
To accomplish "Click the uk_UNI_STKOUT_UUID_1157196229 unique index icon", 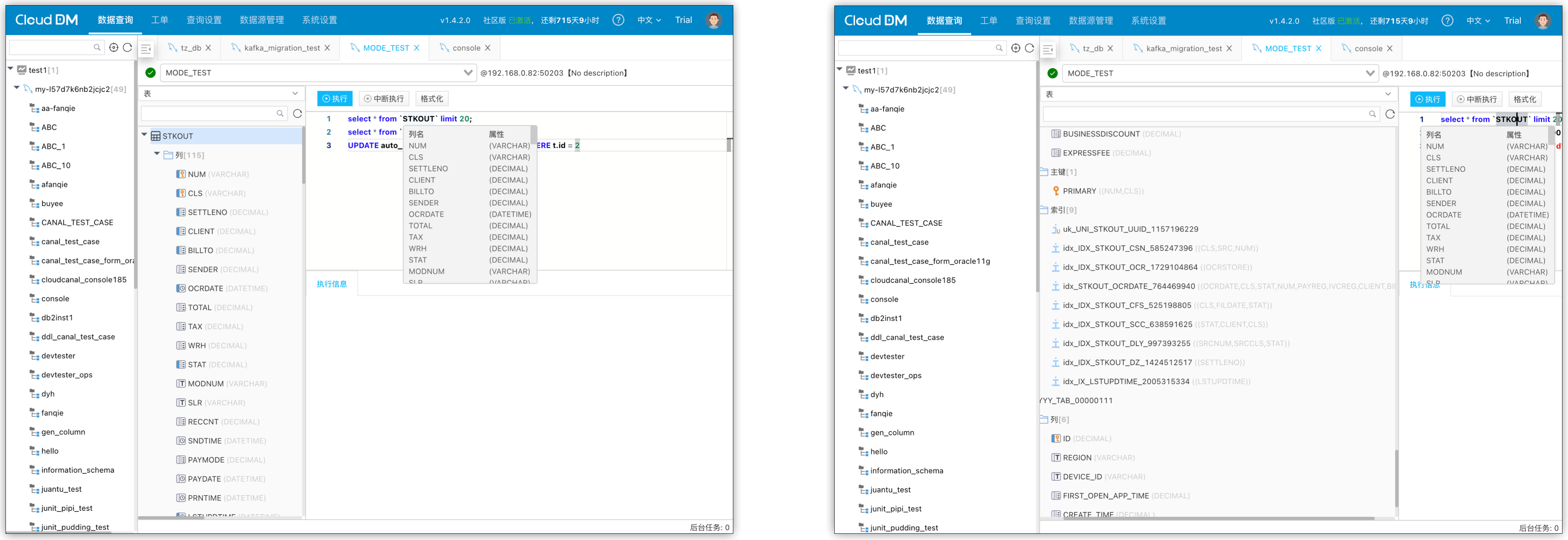I will [1056, 230].
